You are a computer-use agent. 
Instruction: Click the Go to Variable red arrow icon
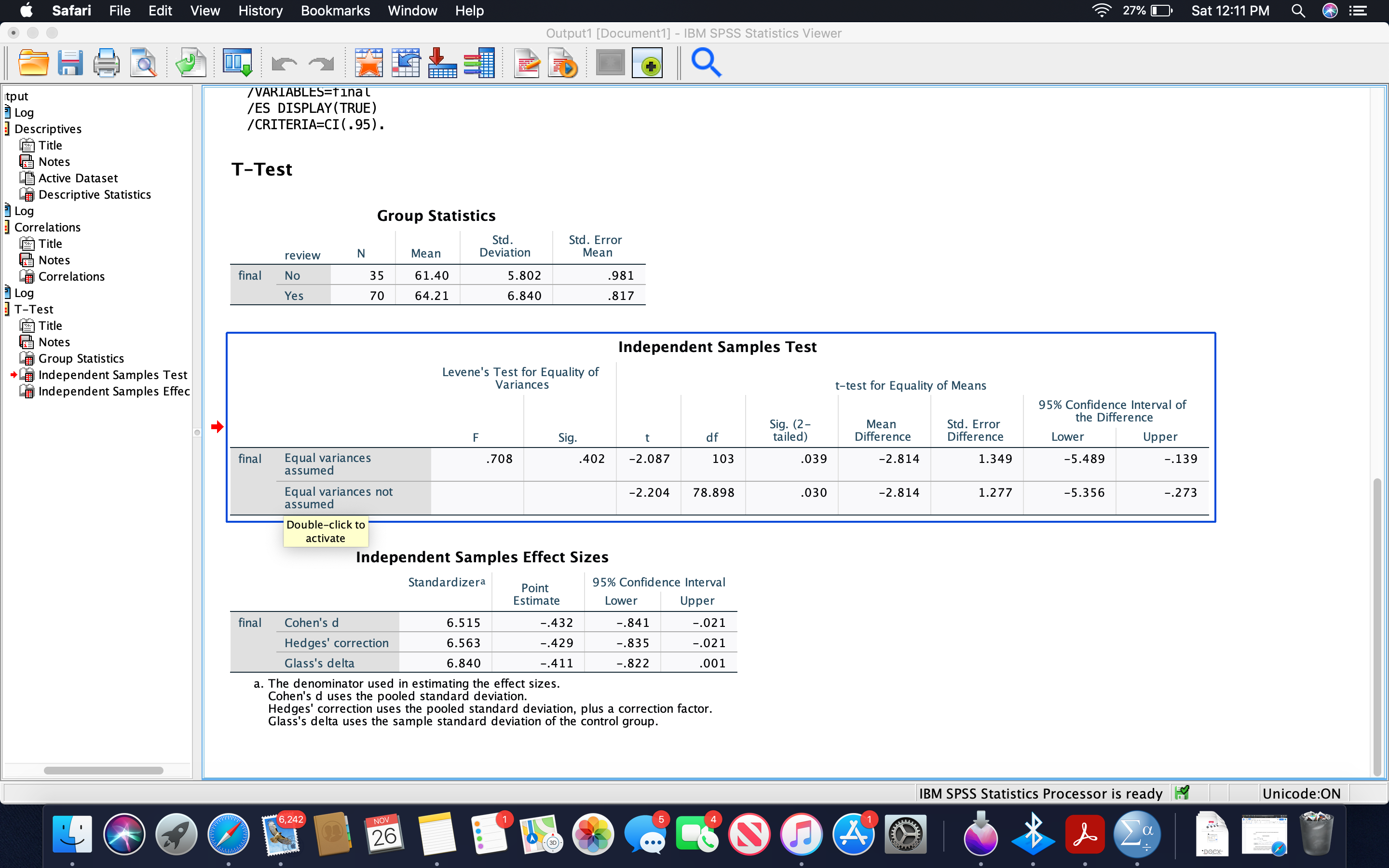click(x=443, y=62)
